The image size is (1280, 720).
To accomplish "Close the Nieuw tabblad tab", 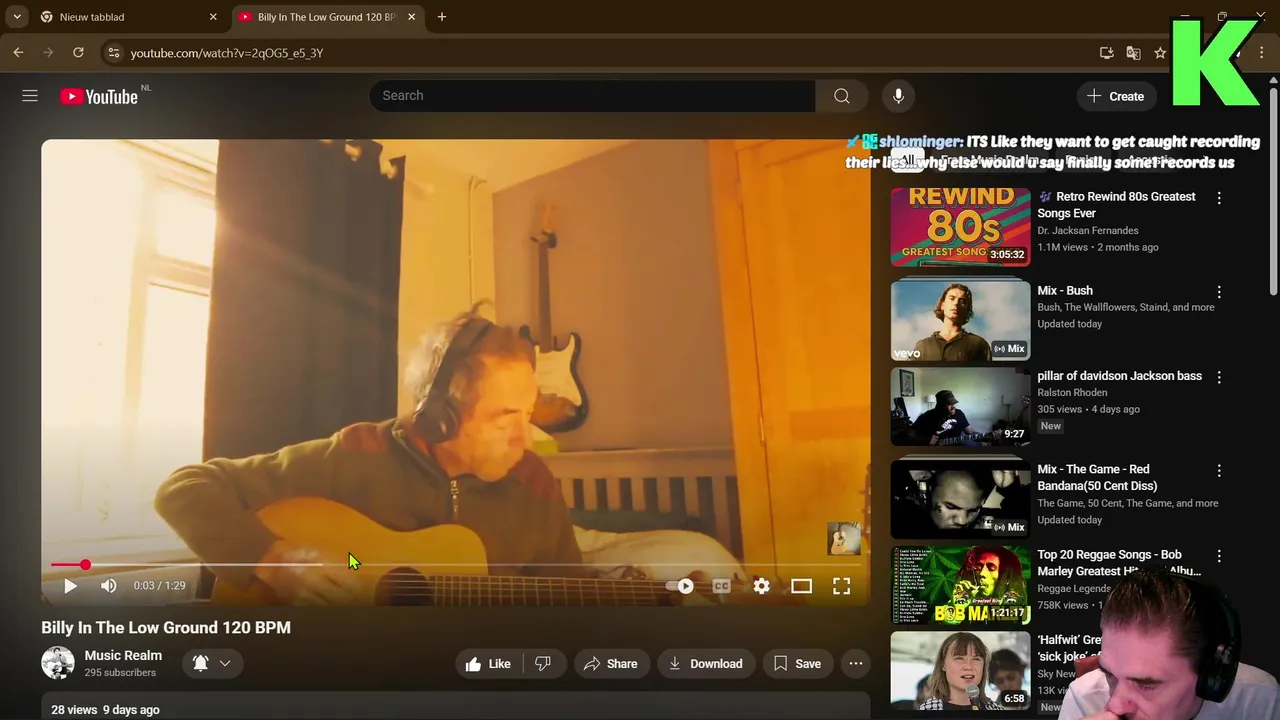I will (x=213, y=17).
